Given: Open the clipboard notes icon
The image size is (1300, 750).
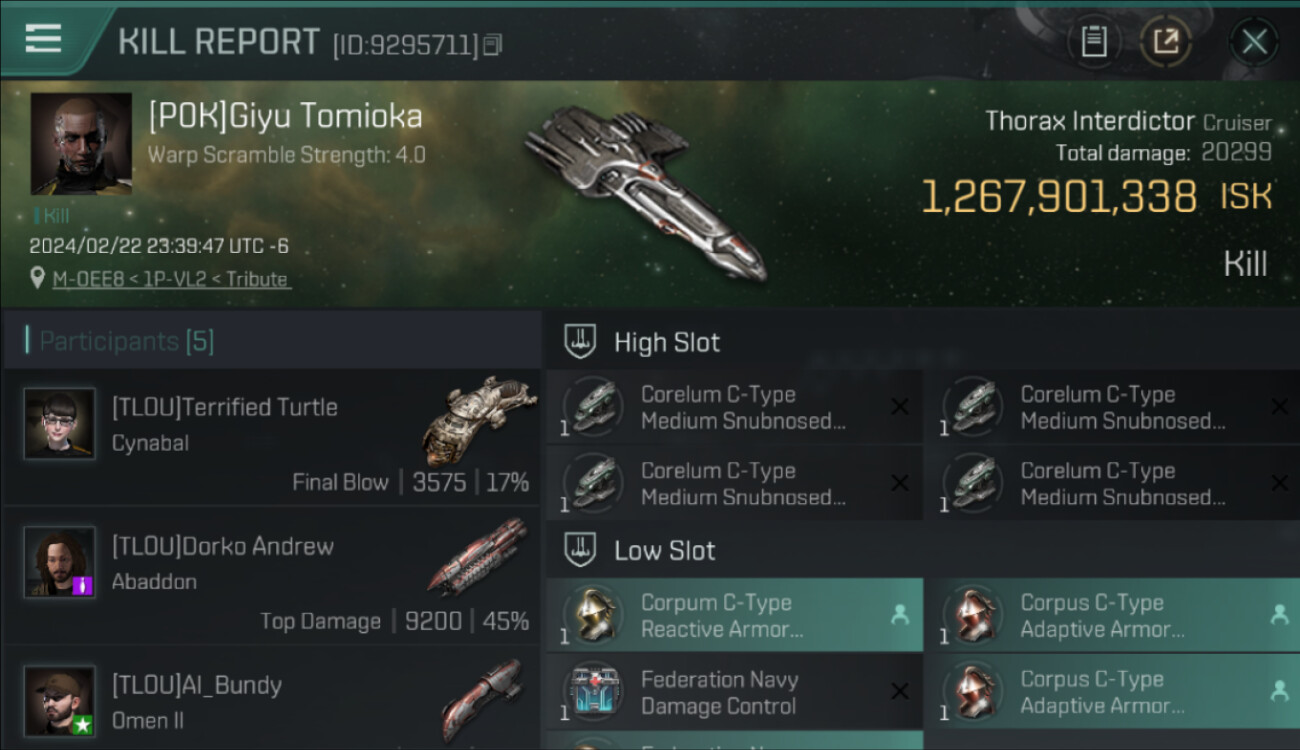Looking at the screenshot, I should coord(1093,42).
